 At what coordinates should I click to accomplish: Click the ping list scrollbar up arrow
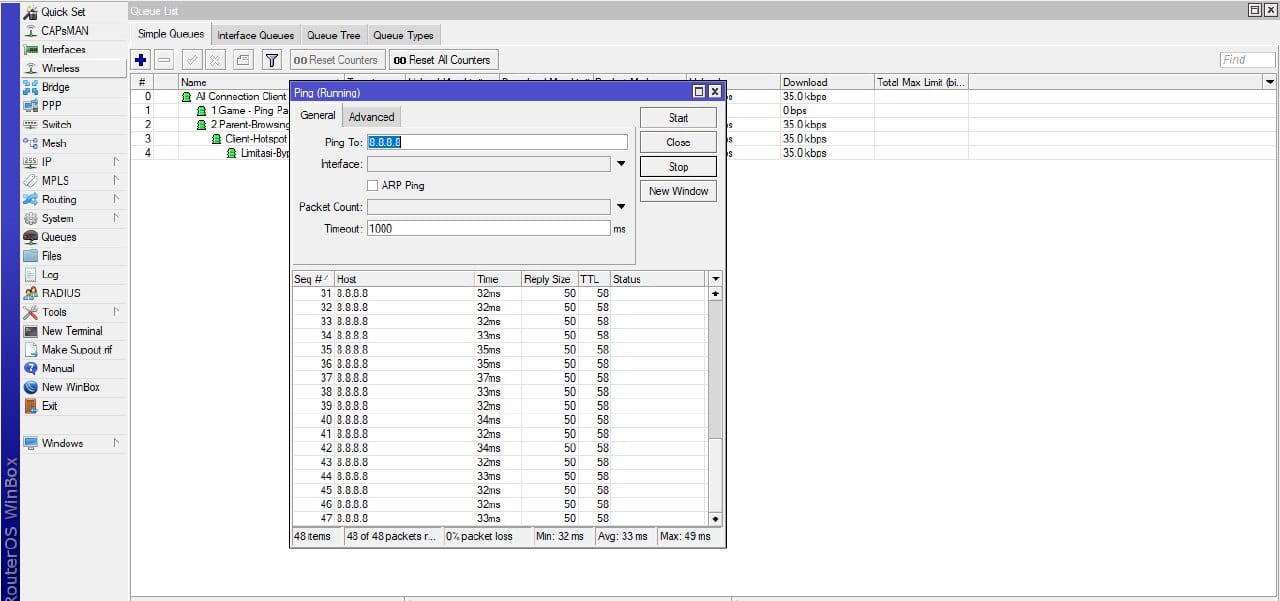pos(715,294)
